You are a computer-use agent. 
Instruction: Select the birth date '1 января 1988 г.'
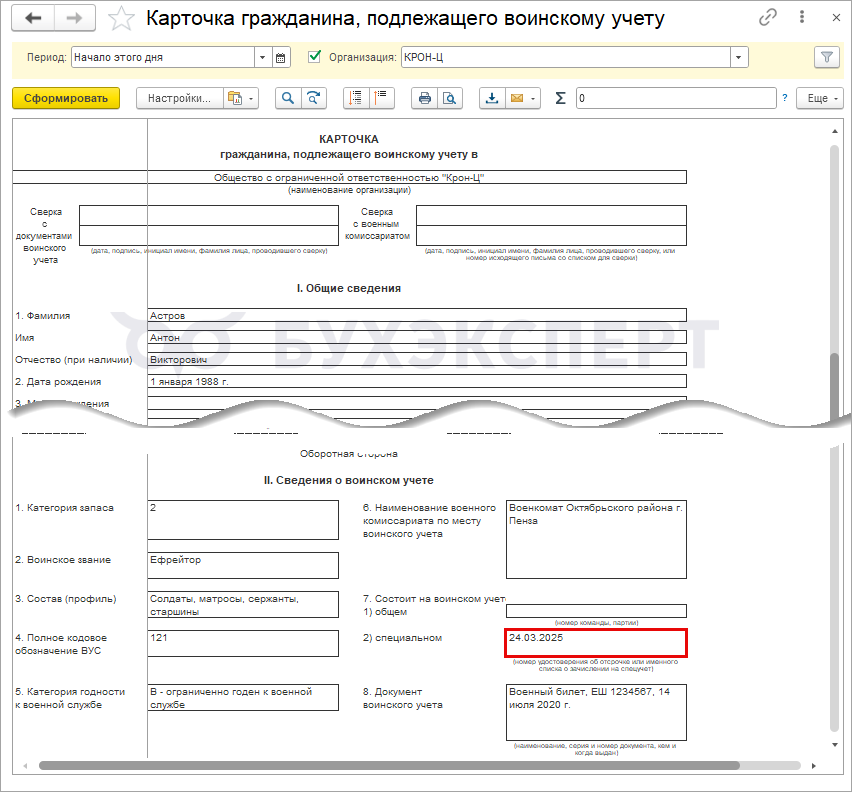tap(417, 381)
